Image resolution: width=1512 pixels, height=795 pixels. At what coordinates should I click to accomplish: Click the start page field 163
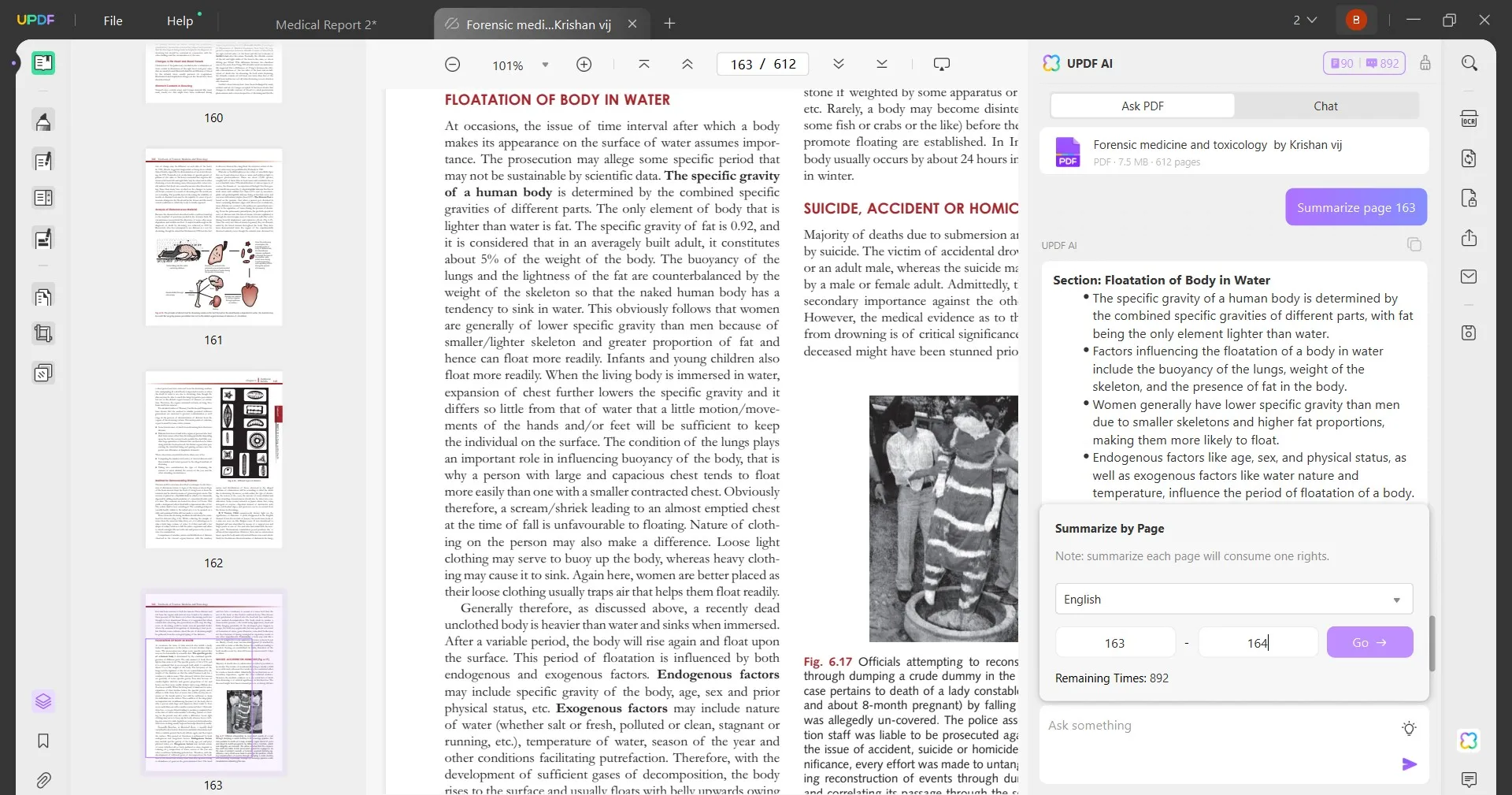[x=1115, y=643]
